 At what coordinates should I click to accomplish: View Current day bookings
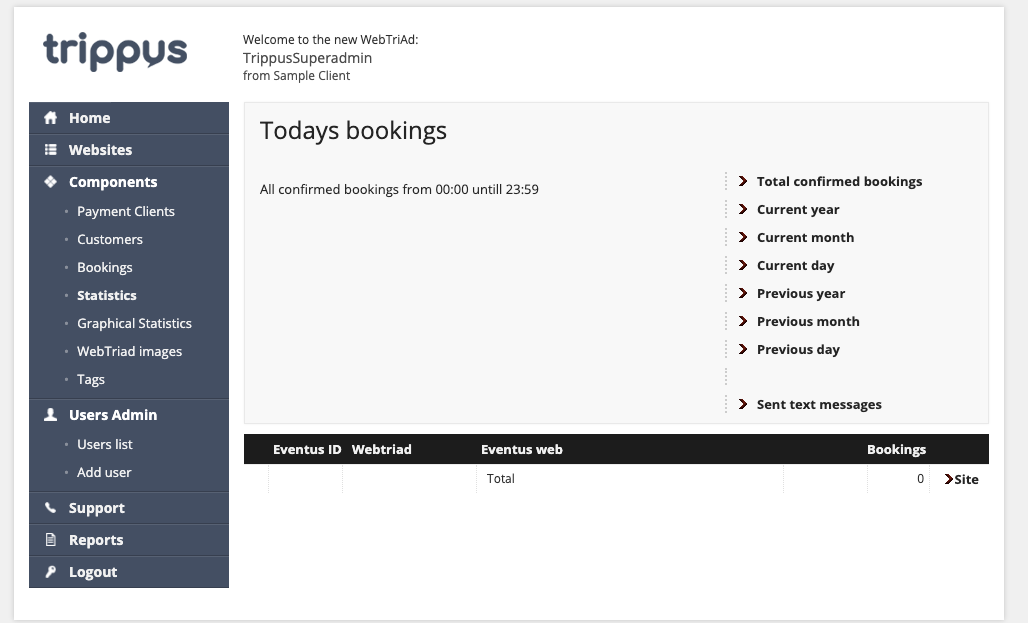point(795,266)
